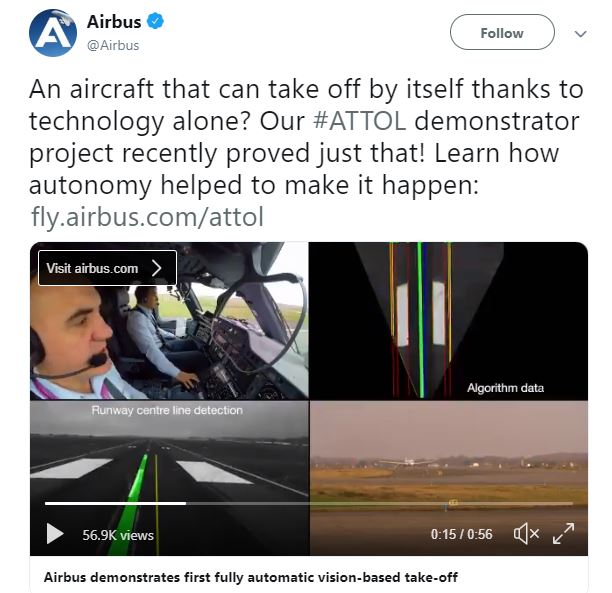Click the Algorithm data video quadrant

click(448, 321)
